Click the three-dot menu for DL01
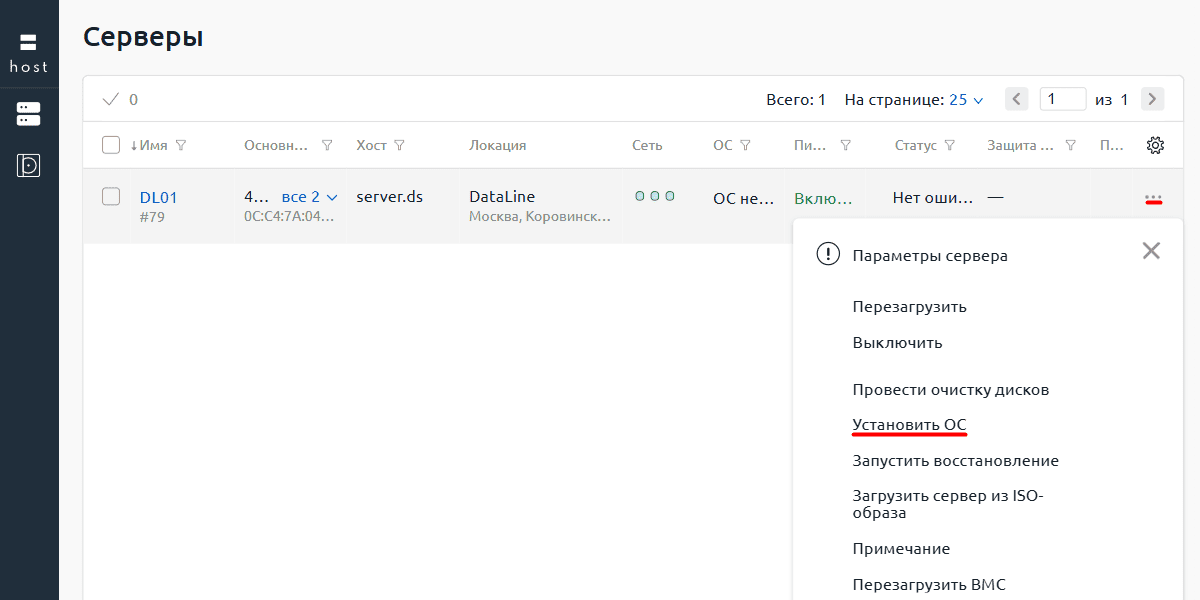The height and width of the screenshot is (600, 1200). pos(1153,198)
